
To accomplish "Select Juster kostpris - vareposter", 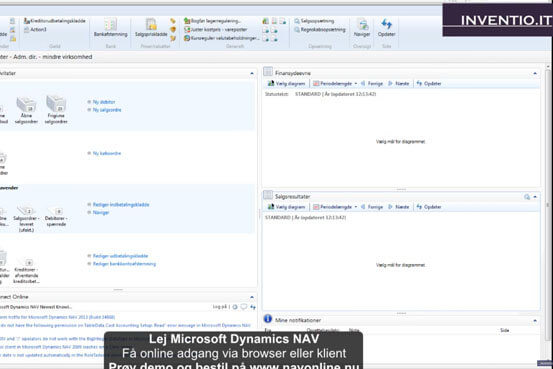I will click(x=215, y=30).
